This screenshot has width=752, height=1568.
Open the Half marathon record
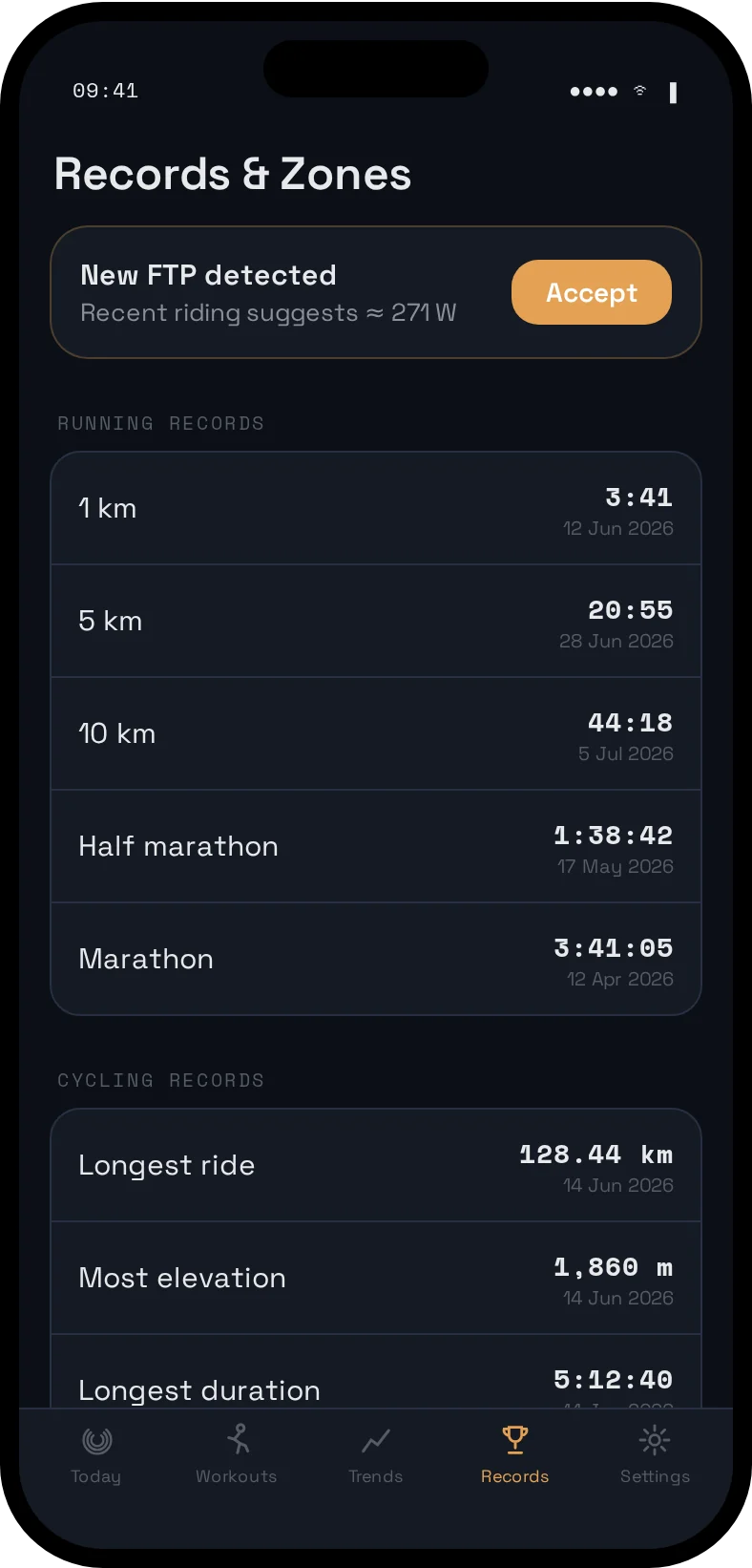tap(376, 846)
